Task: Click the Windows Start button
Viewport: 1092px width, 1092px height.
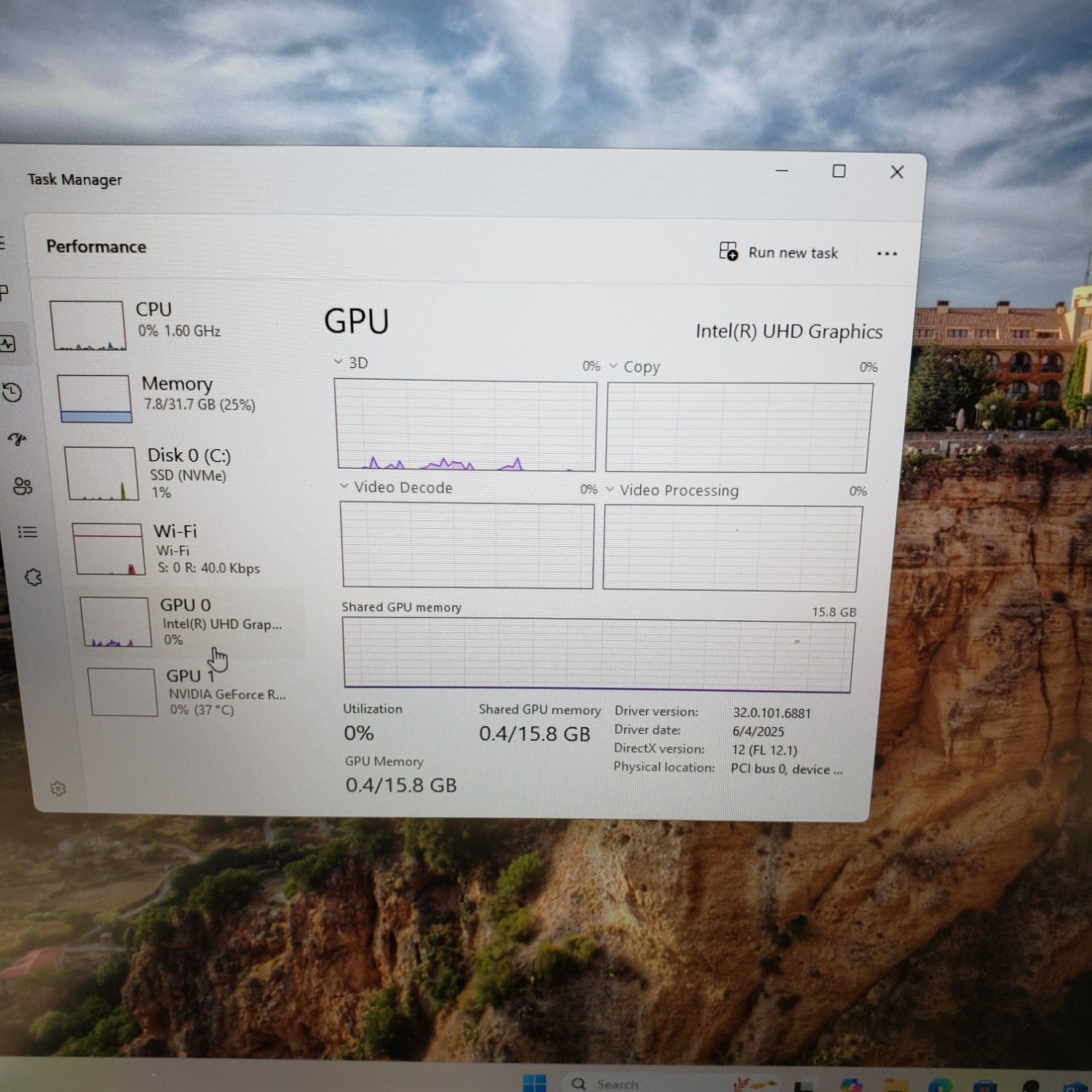Action: [x=534, y=1083]
